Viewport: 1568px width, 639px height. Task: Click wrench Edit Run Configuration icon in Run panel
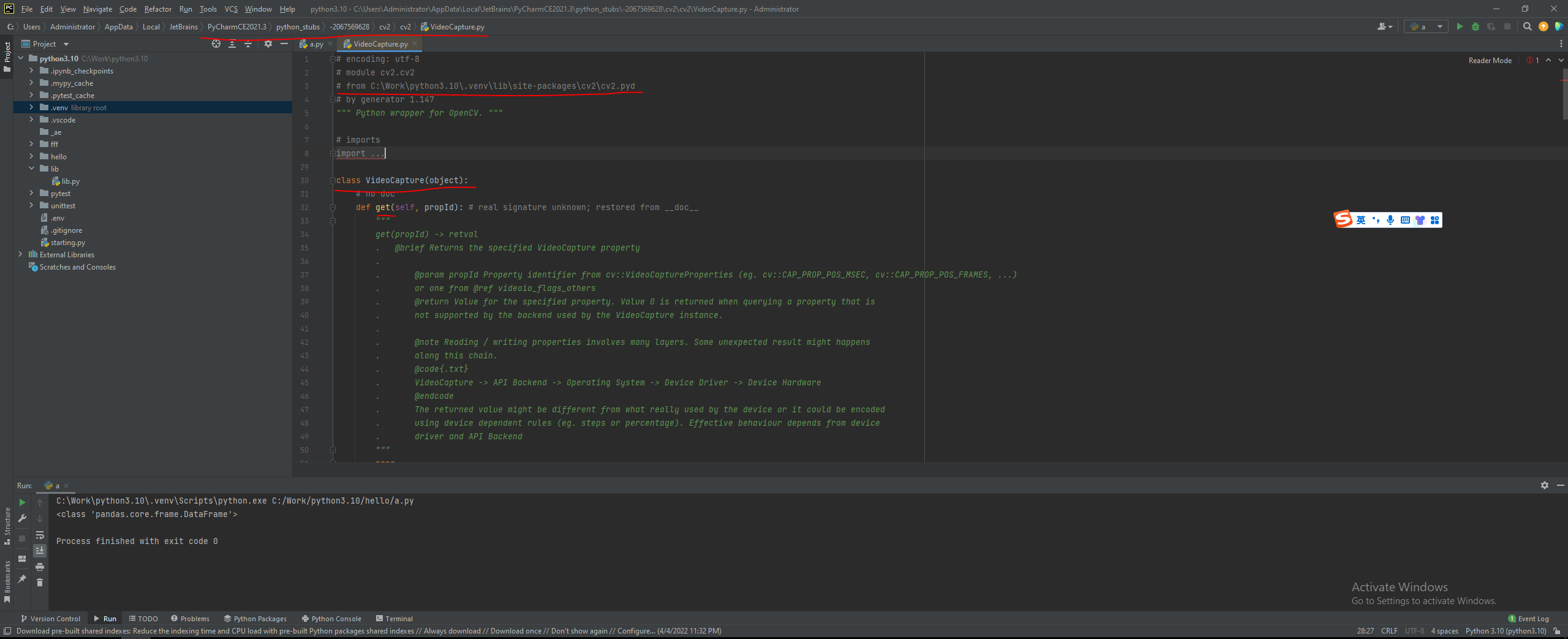click(22, 518)
